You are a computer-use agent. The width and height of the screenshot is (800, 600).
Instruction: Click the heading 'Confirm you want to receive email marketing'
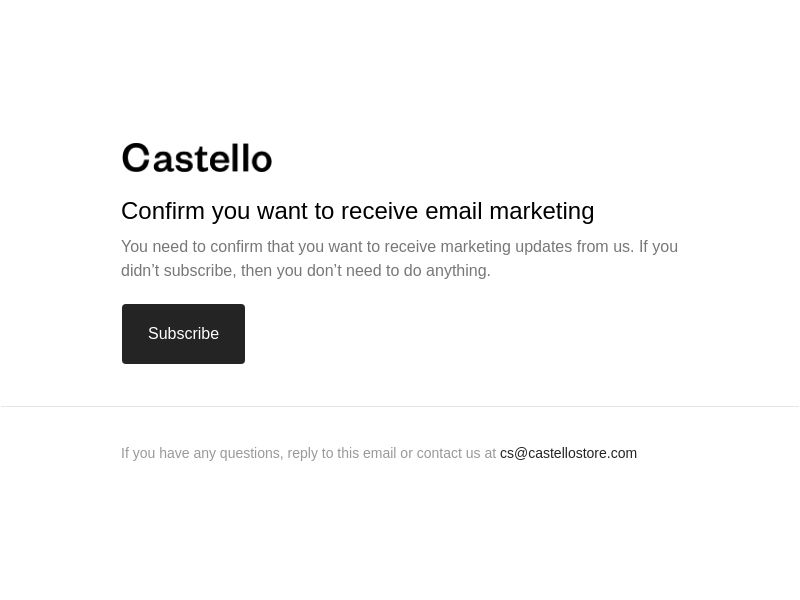358,211
